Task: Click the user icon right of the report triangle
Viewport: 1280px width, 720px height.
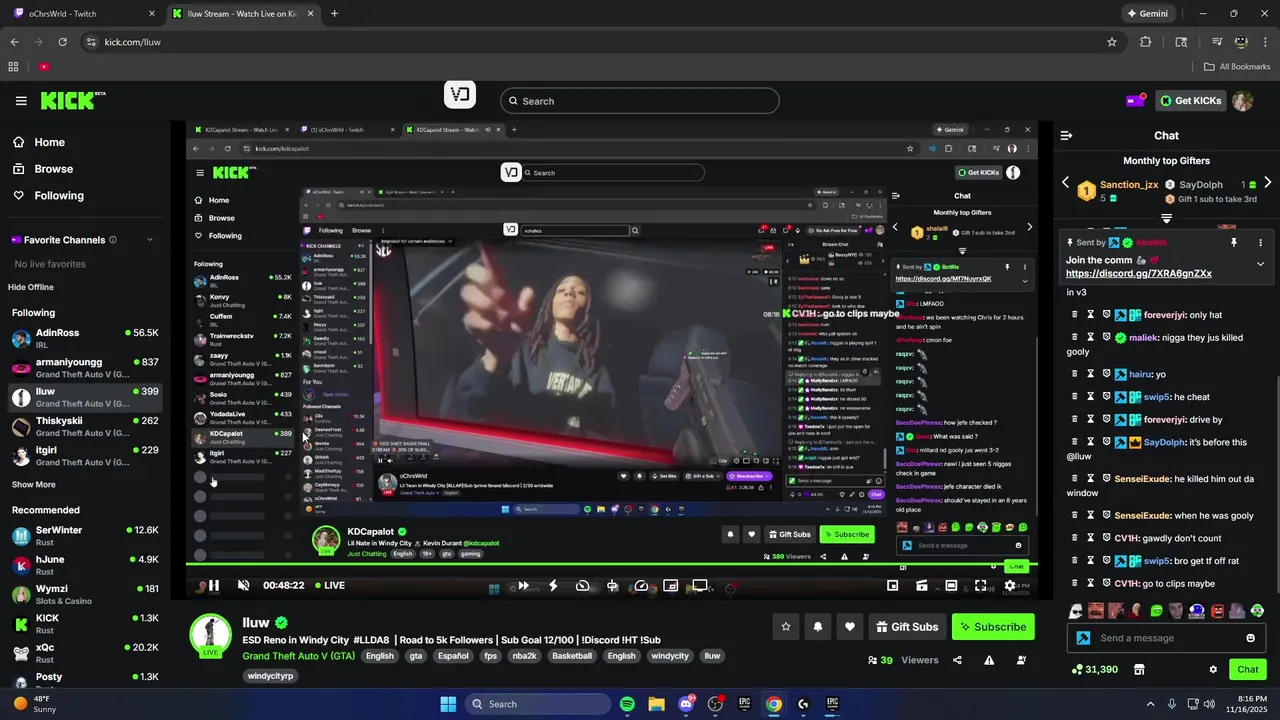Action: click(x=1021, y=660)
